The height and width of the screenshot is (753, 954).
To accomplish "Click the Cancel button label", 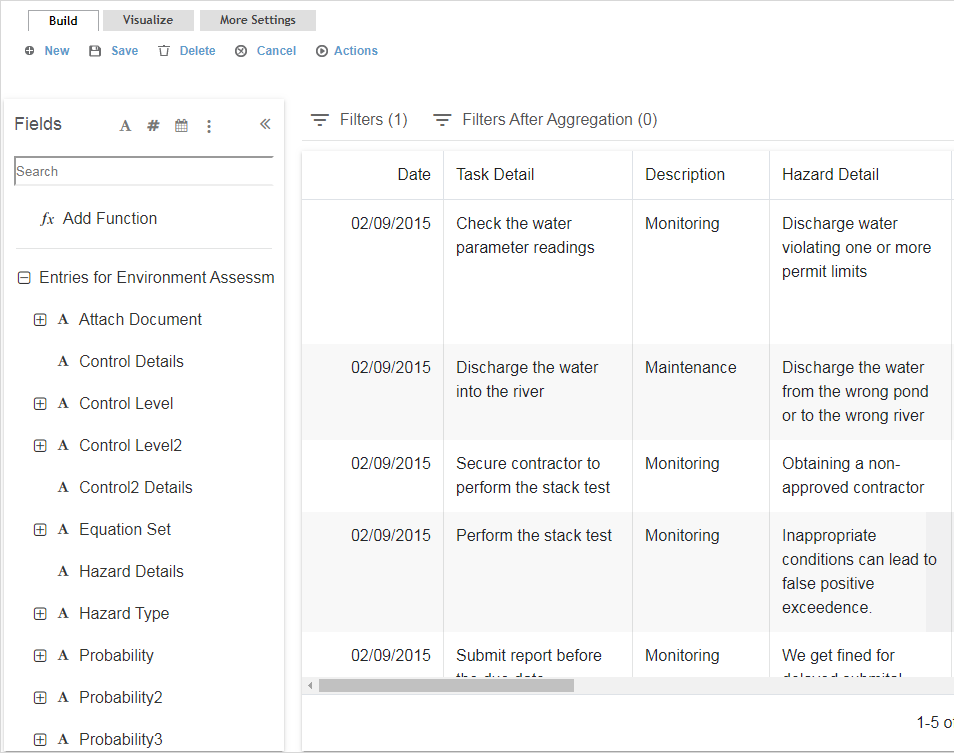I will pyautogui.click(x=276, y=51).
